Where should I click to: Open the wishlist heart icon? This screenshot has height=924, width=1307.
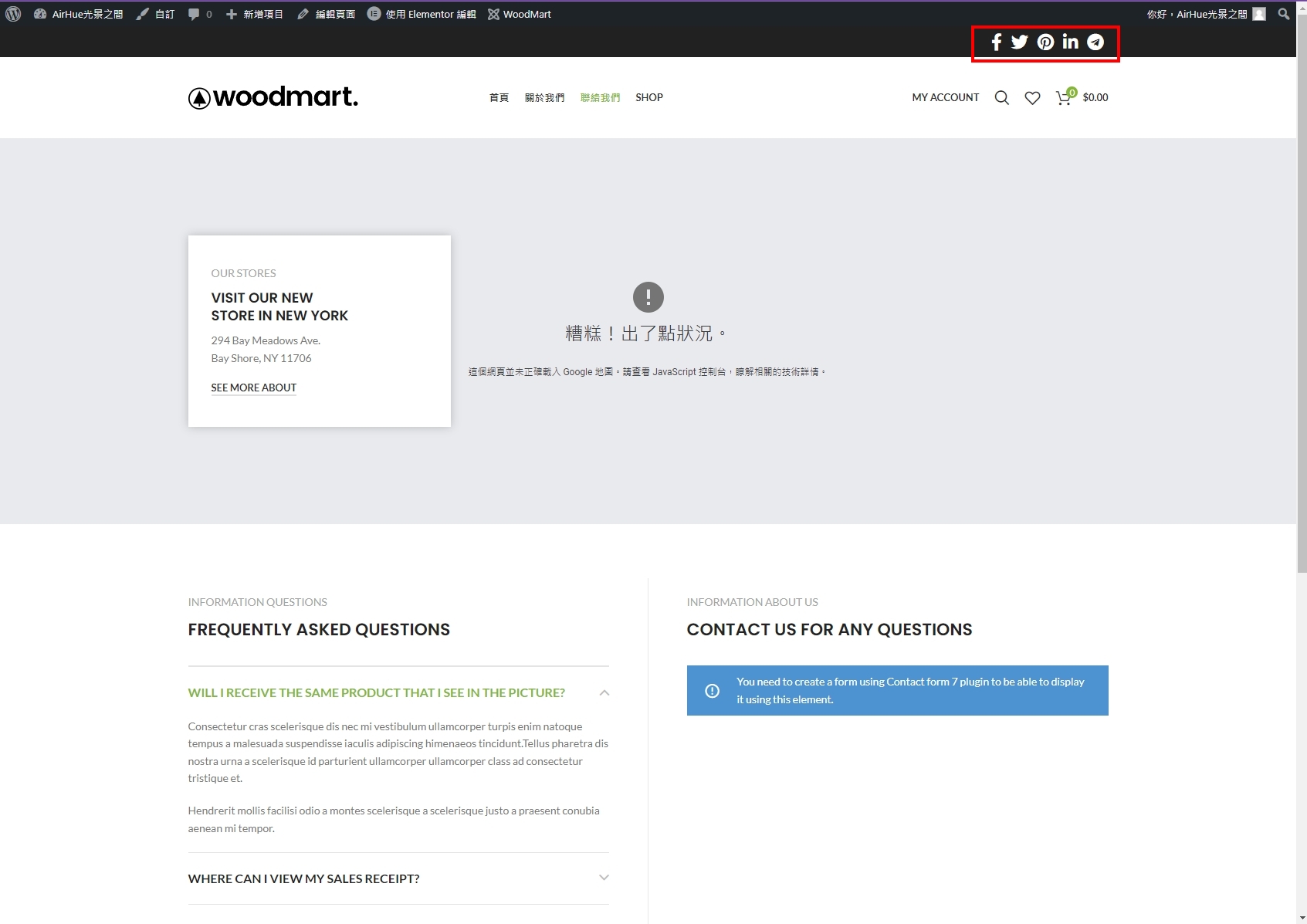(x=1032, y=97)
